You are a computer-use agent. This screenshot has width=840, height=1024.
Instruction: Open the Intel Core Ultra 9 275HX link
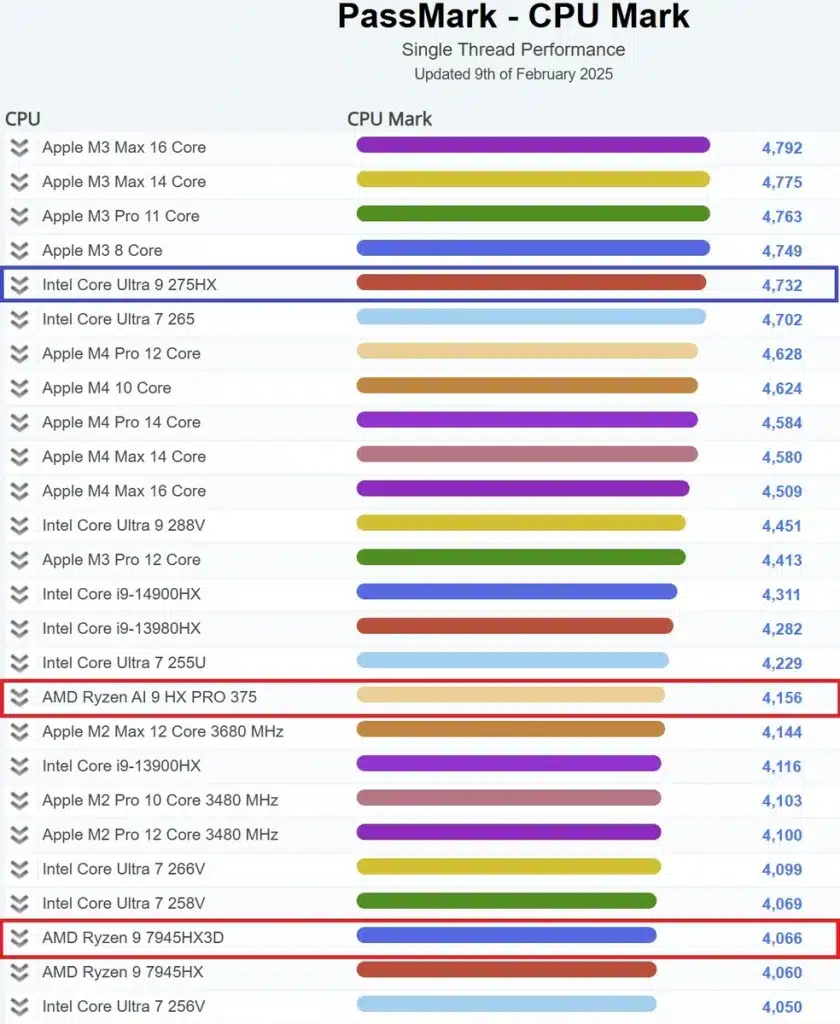(129, 285)
